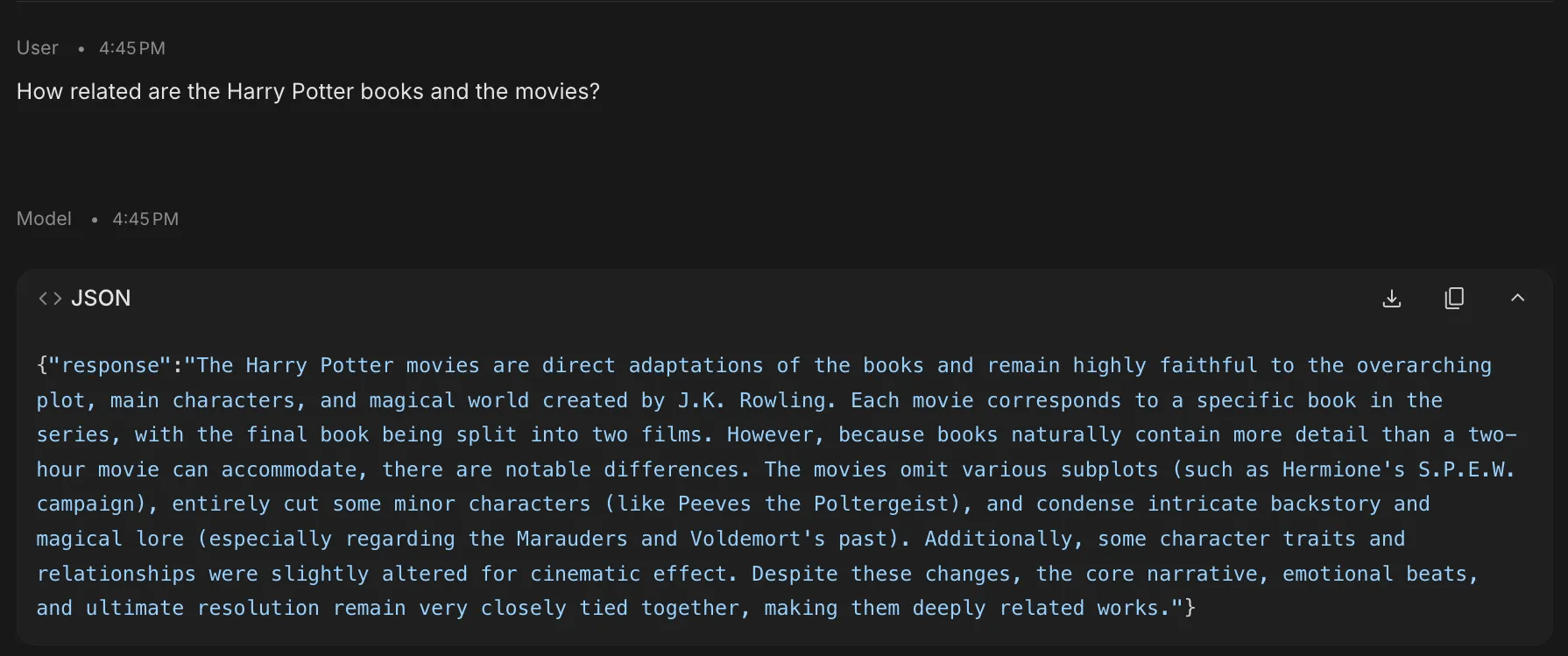Click the opening brace of the JSON response
Screen dimensions: 1568x656
(41, 365)
